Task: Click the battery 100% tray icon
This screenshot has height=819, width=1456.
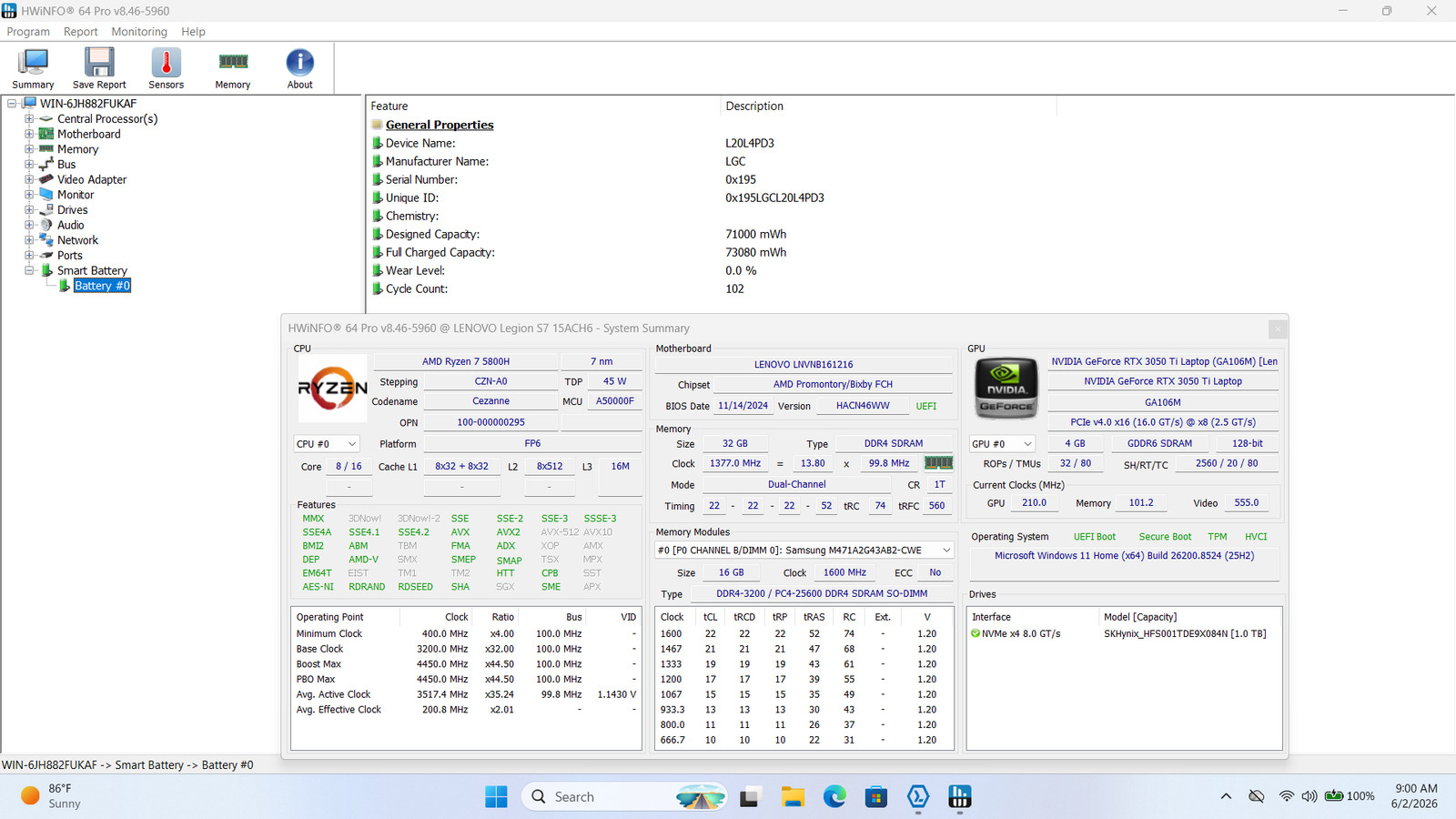Action: (x=1350, y=796)
